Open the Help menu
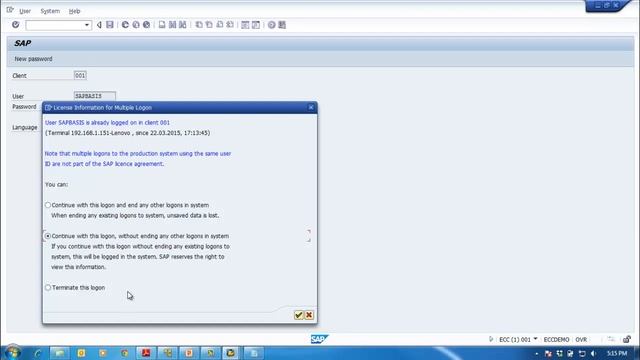This screenshot has height=360, width=640. (74, 11)
